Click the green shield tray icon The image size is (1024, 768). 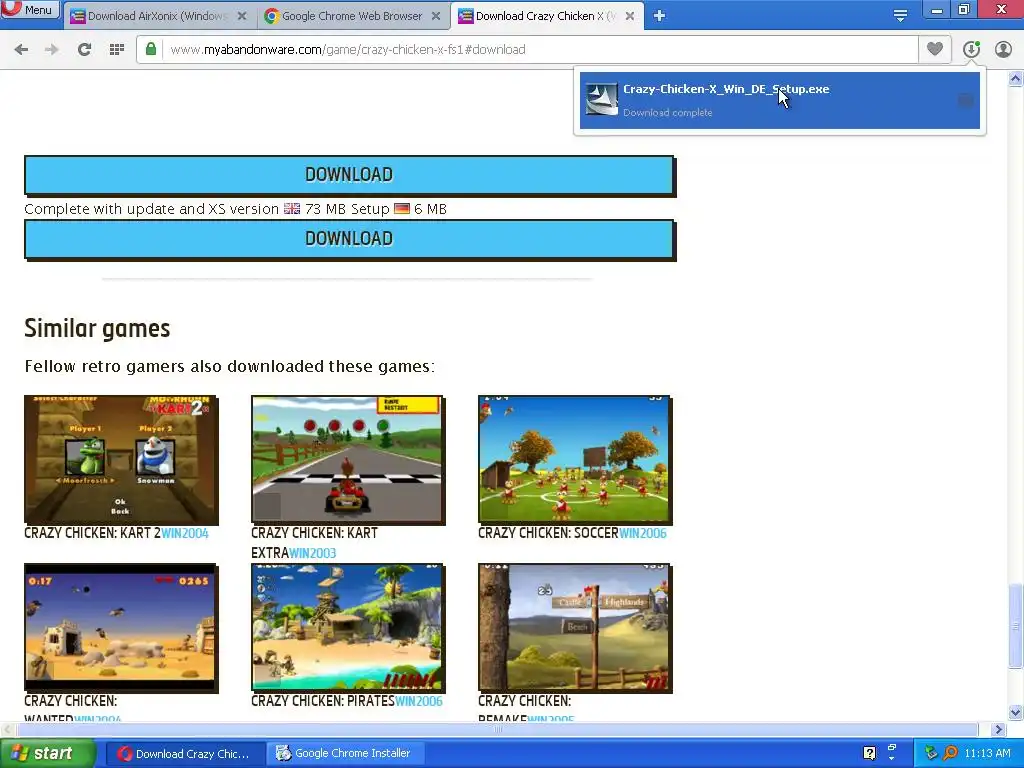[x=931, y=753]
